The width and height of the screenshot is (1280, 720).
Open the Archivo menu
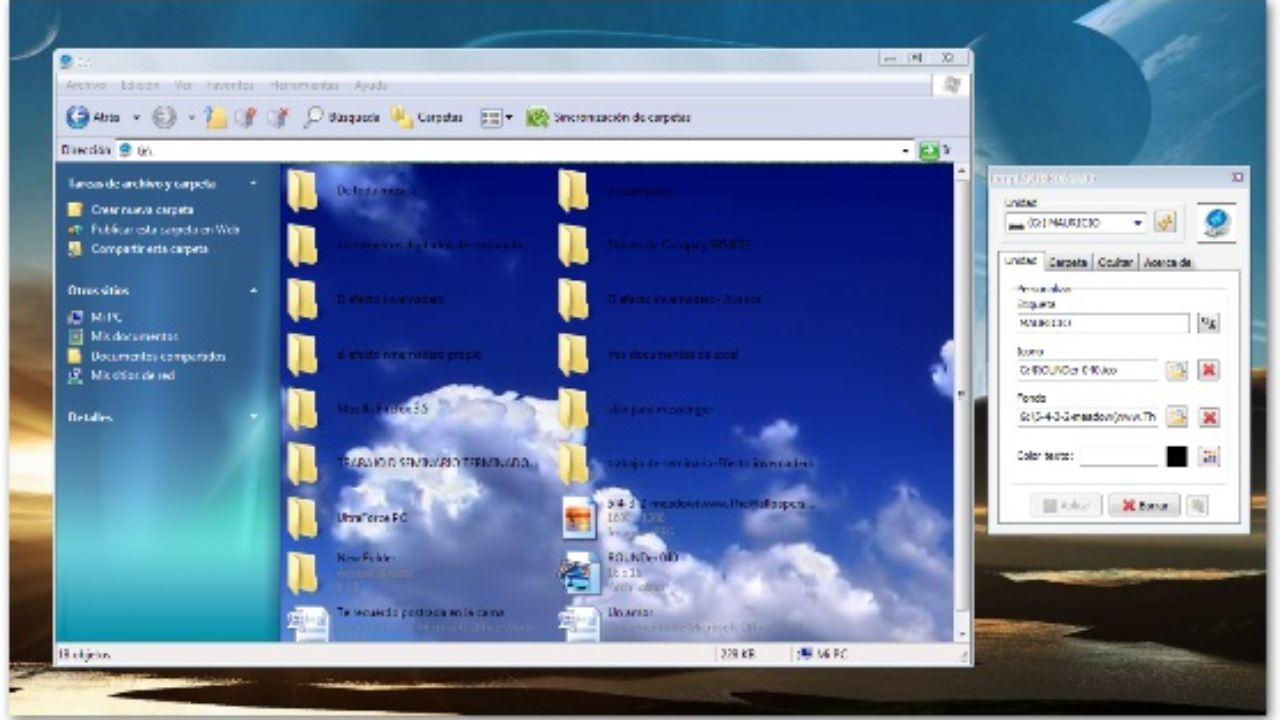(85, 86)
